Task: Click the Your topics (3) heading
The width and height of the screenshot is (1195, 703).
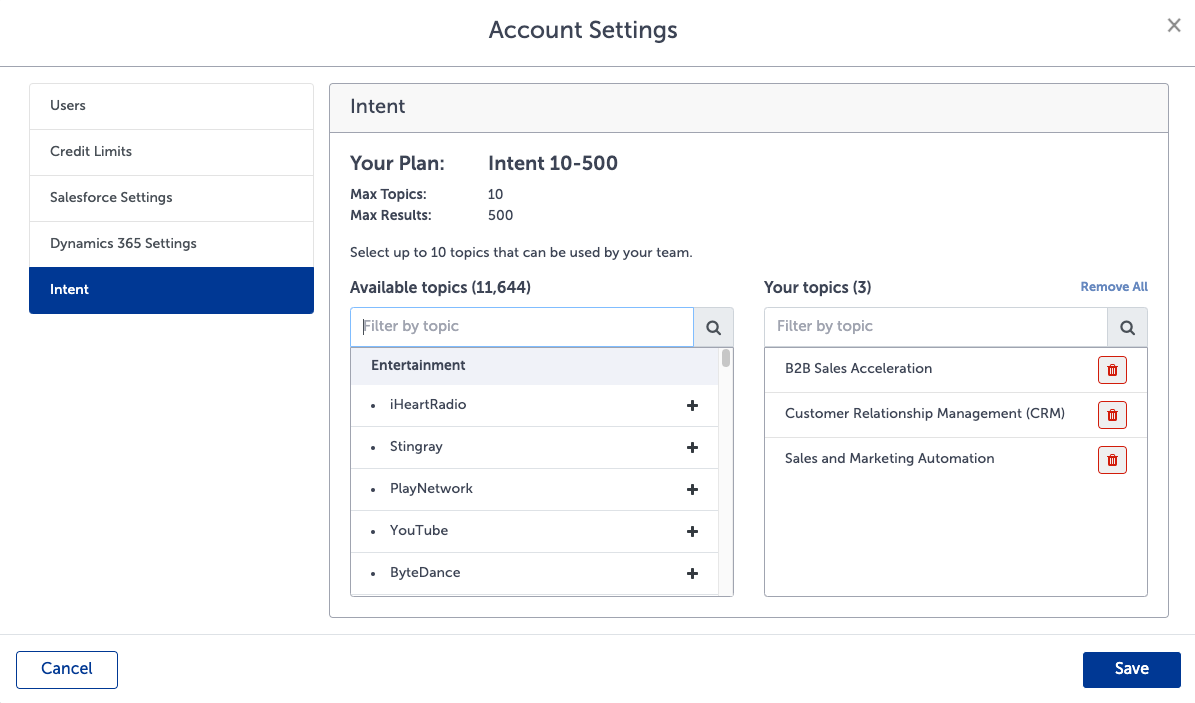Action: point(817,287)
